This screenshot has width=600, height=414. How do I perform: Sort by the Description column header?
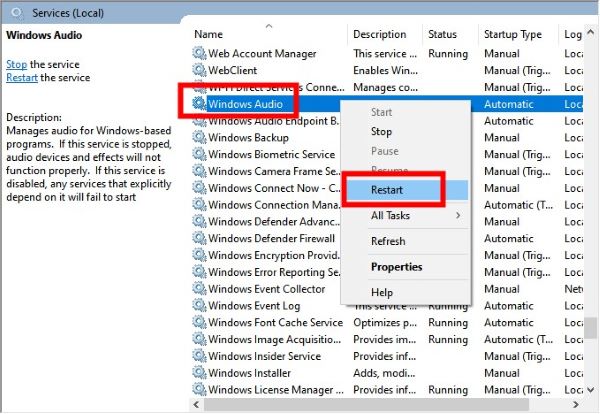[x=379, y=34]
